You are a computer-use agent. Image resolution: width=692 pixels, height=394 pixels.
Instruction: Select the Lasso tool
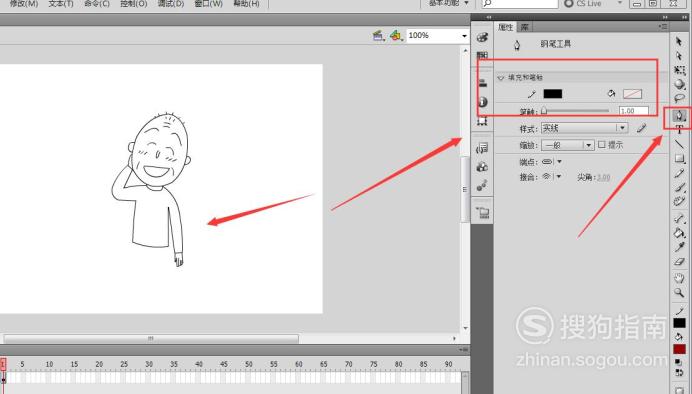pos(679,98)
